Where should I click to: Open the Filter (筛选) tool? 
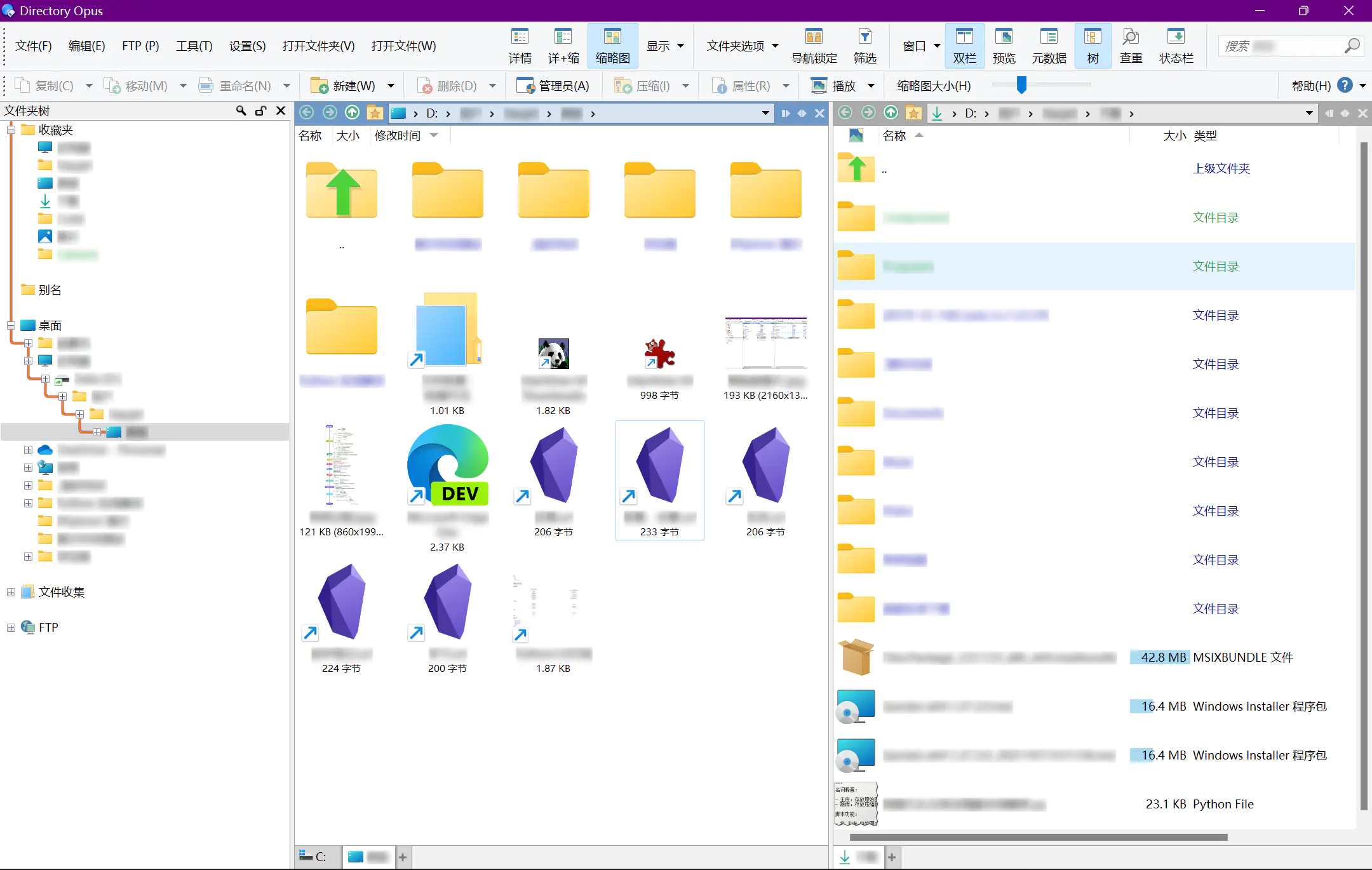tap(864, 46)
